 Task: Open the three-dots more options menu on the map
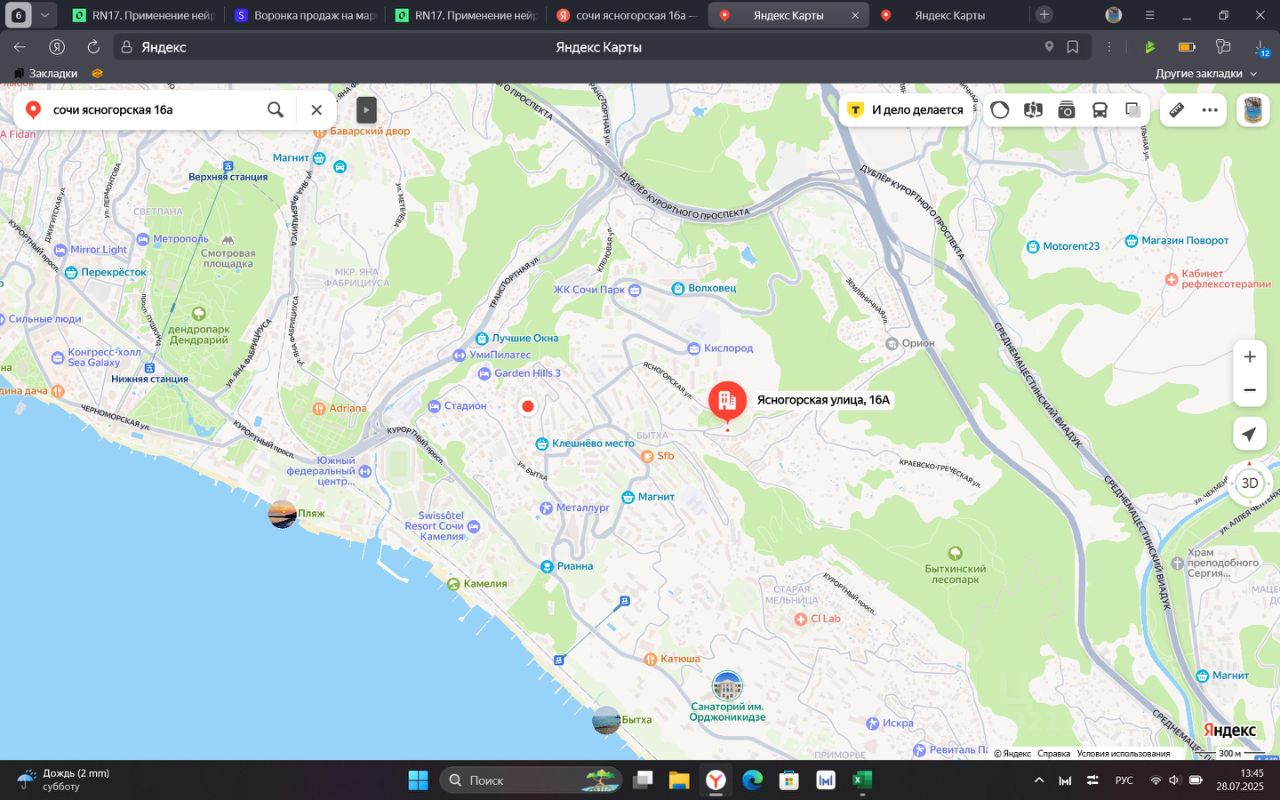tap(1210, 110)
